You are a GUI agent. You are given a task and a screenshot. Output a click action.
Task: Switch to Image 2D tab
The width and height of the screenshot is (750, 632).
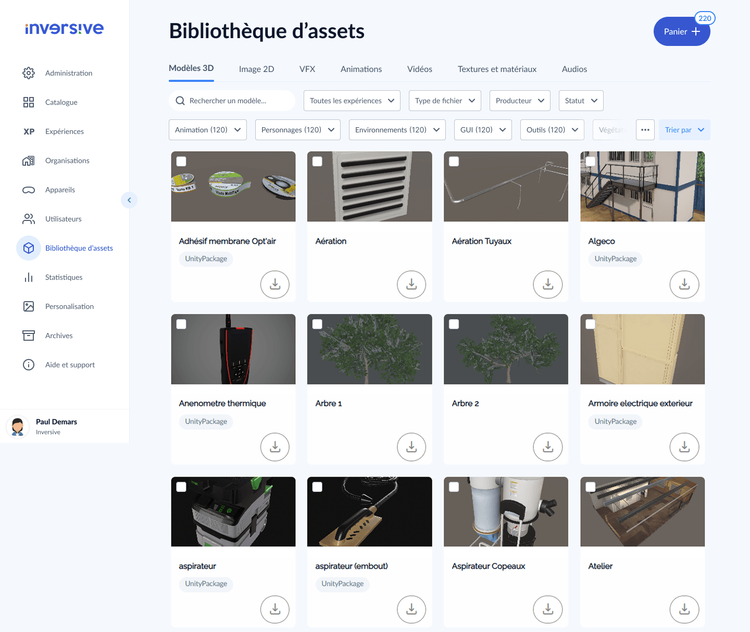pos(256,69)
